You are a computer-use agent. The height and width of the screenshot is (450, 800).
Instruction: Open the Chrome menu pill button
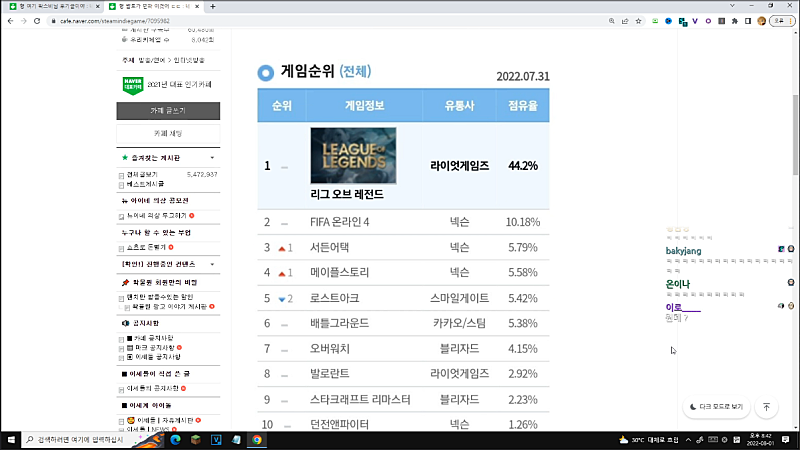point(782,21)
